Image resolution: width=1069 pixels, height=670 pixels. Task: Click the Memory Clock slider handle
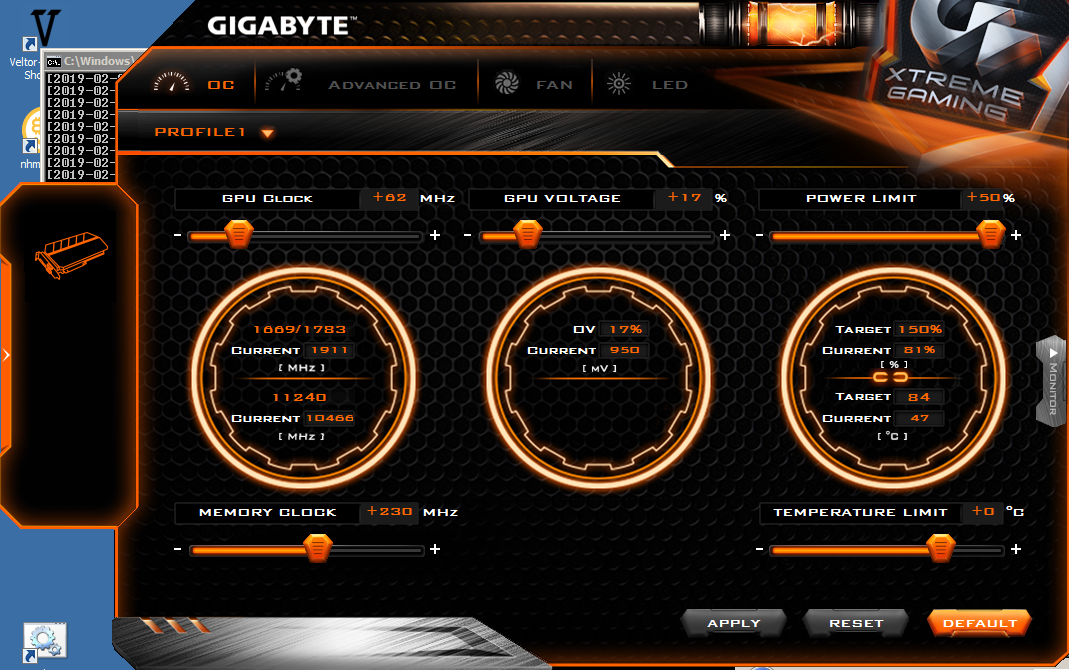point(317,548)
